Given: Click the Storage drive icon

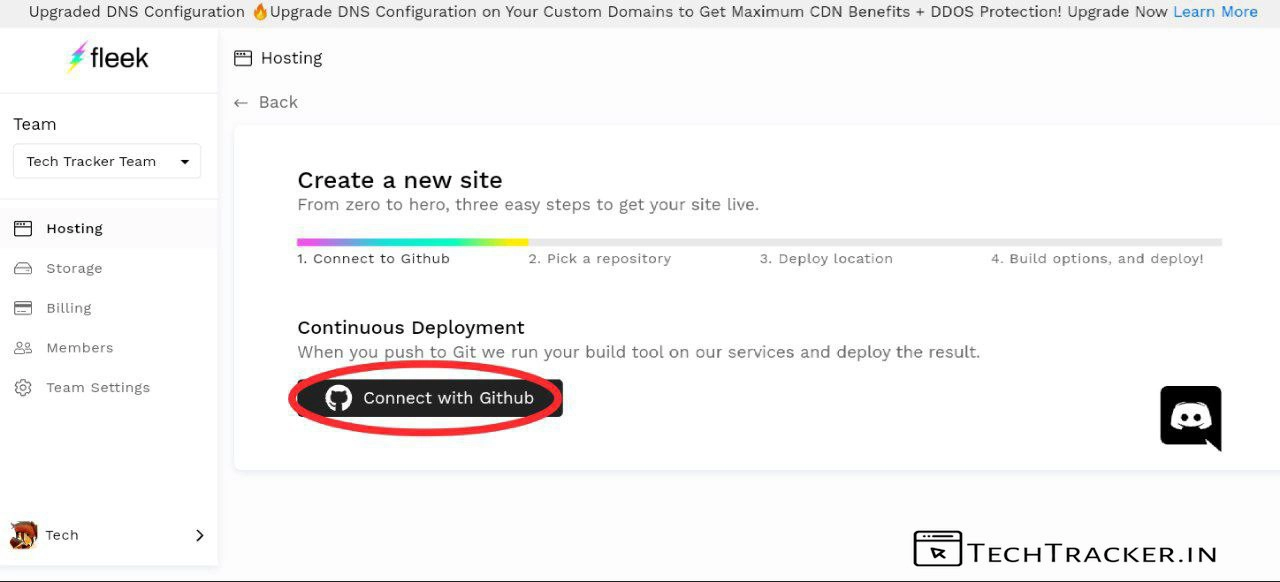Looking at the screenshot, I should [x=23, y=268].
